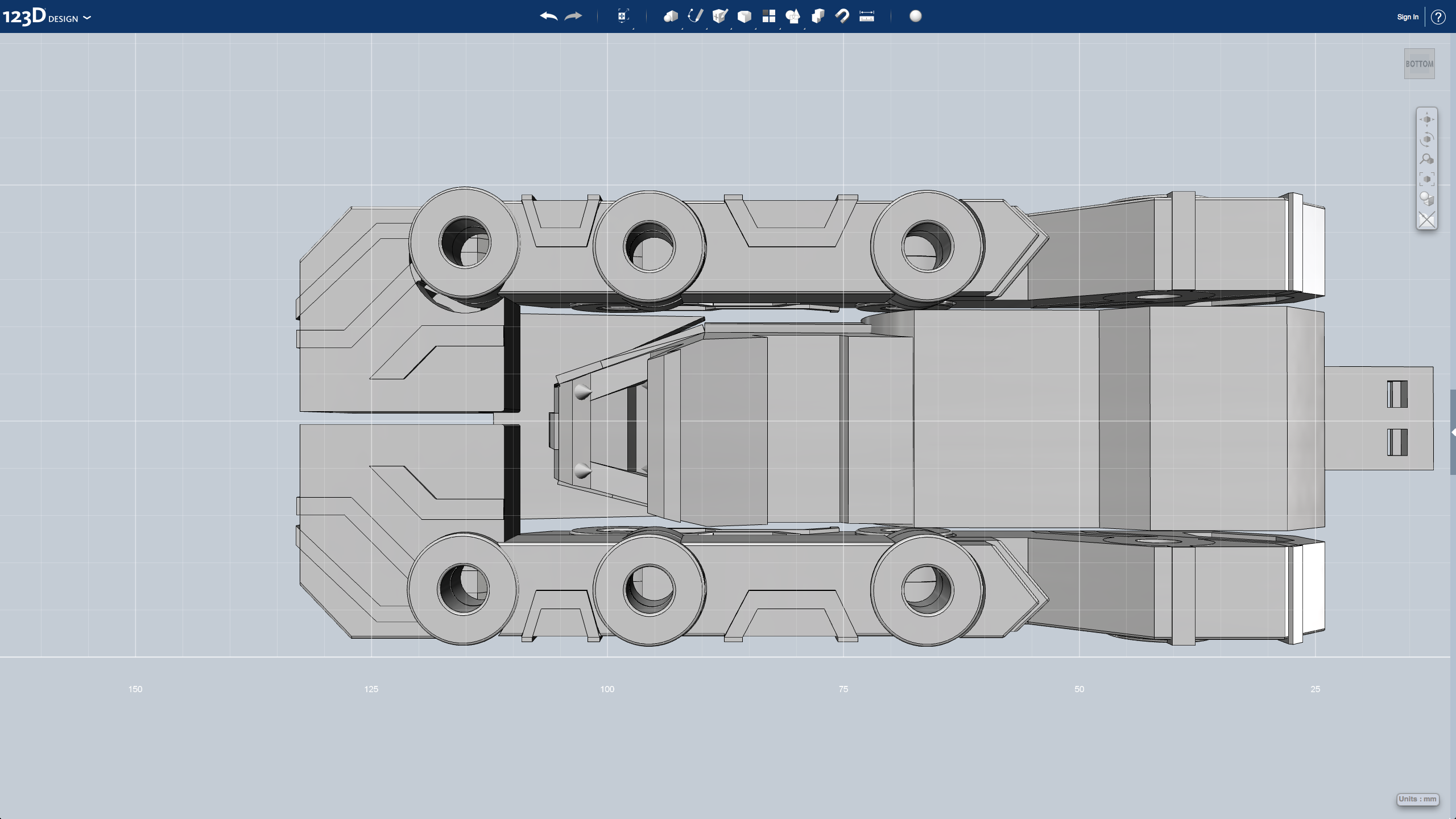Select the Sketch tool
Viewport: 1456px width, 819px height.
tap(695, 16)
